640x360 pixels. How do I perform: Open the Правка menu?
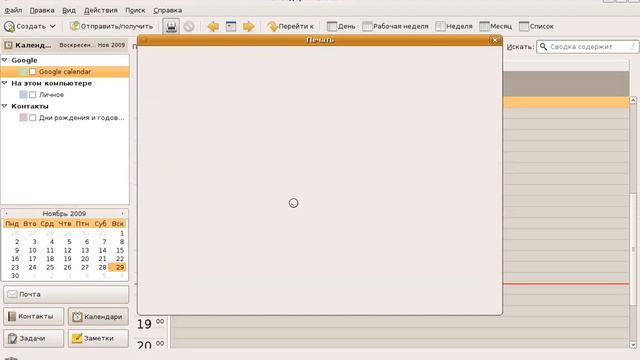[42, 10]
